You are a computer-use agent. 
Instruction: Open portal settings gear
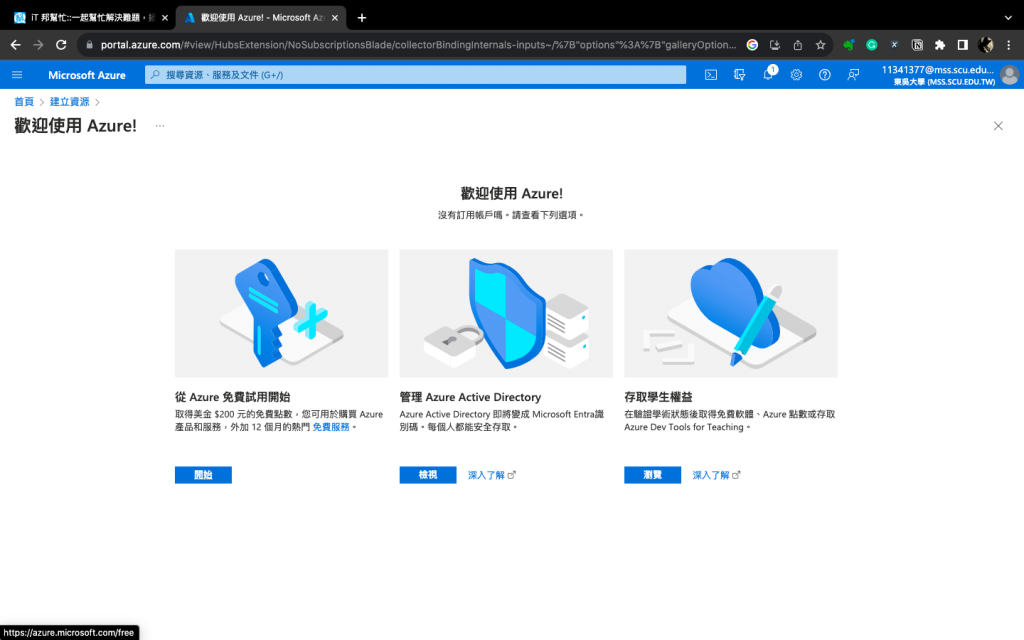[x=796, y=75]
